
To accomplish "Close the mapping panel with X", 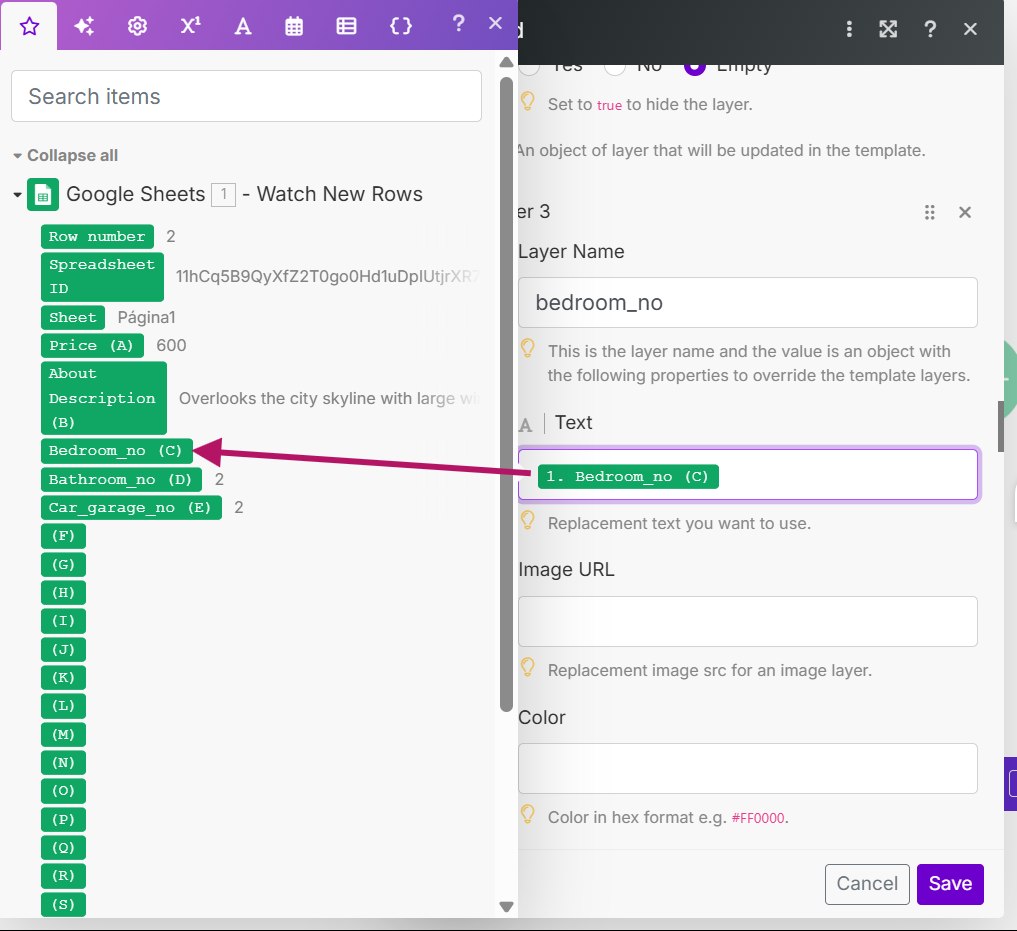I will (496, 23).
